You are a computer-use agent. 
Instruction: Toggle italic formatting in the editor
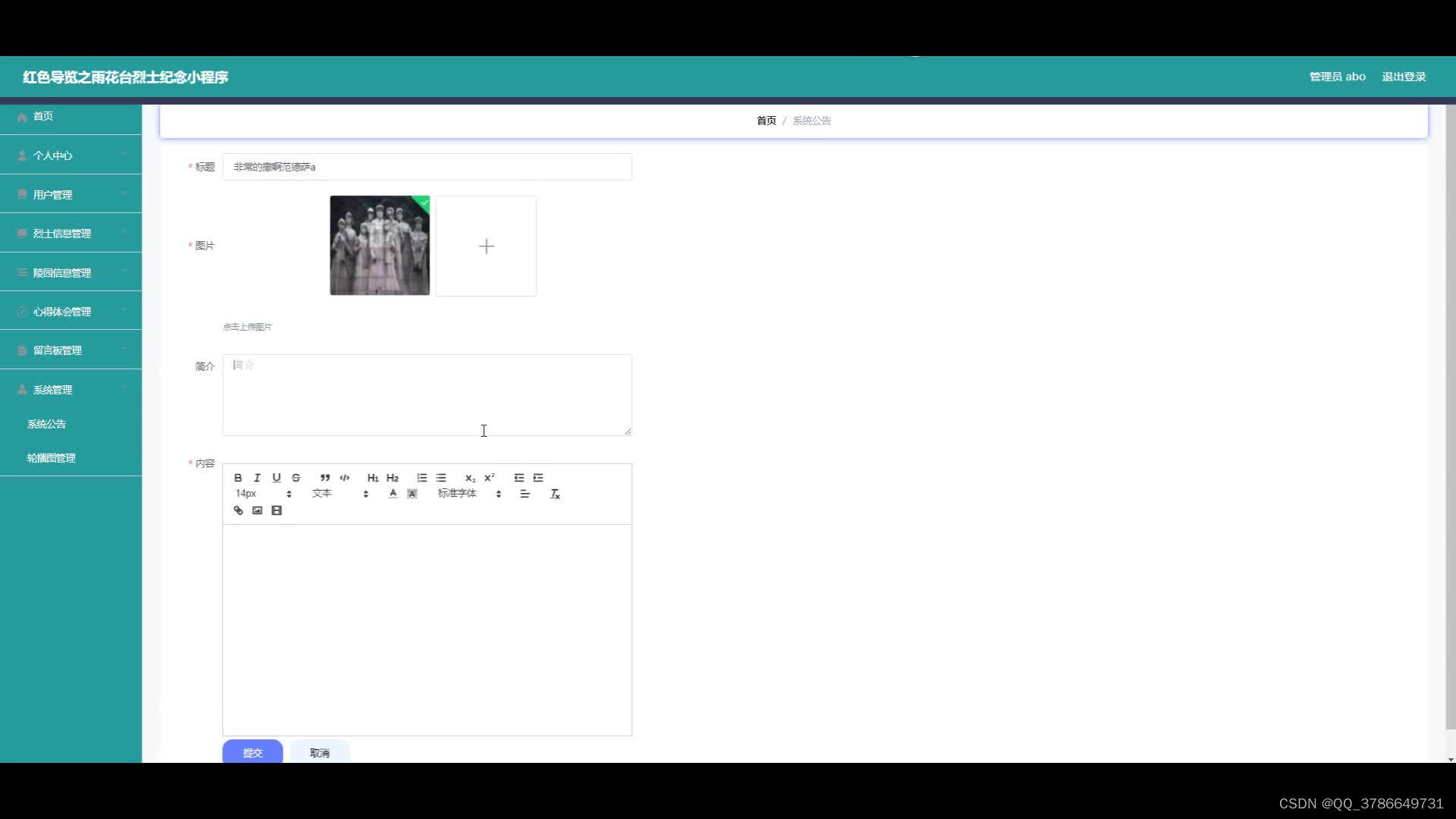click(x=257, y=478)
